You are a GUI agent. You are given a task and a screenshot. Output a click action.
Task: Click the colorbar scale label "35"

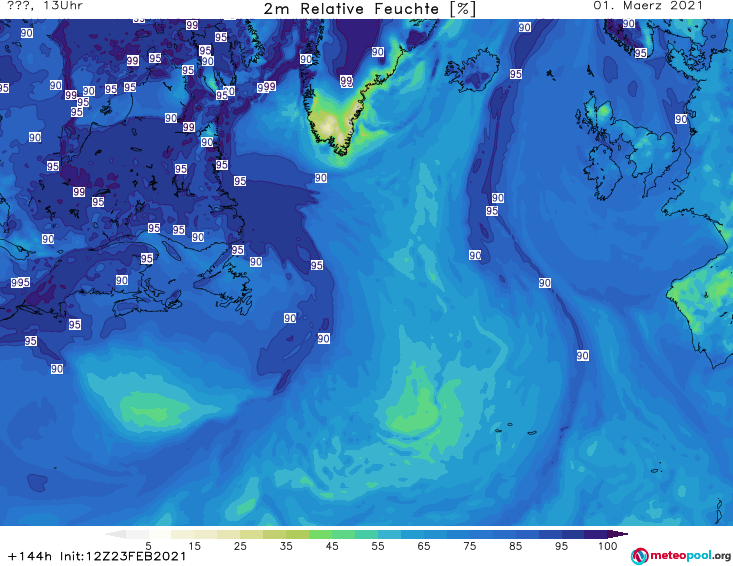(x=286, y=546)
